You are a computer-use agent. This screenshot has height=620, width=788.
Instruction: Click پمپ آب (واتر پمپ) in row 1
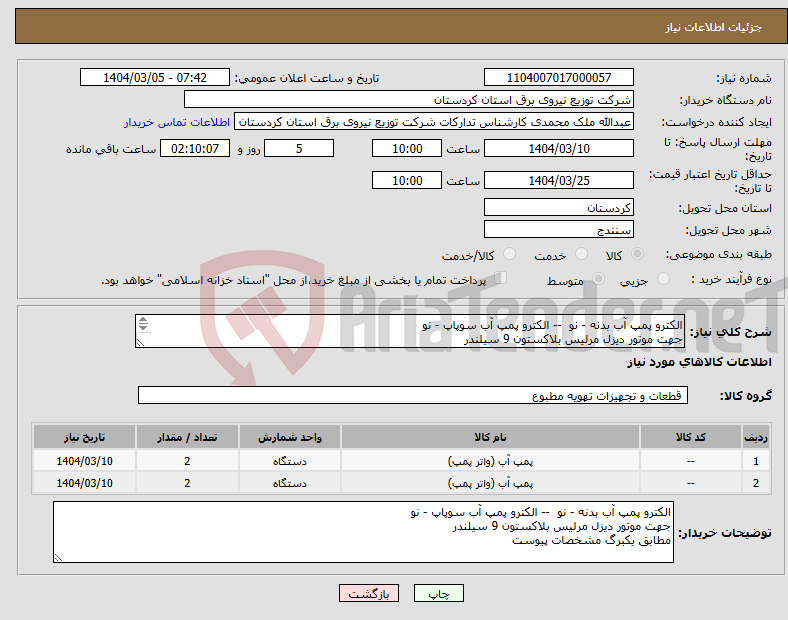point(490,461)
